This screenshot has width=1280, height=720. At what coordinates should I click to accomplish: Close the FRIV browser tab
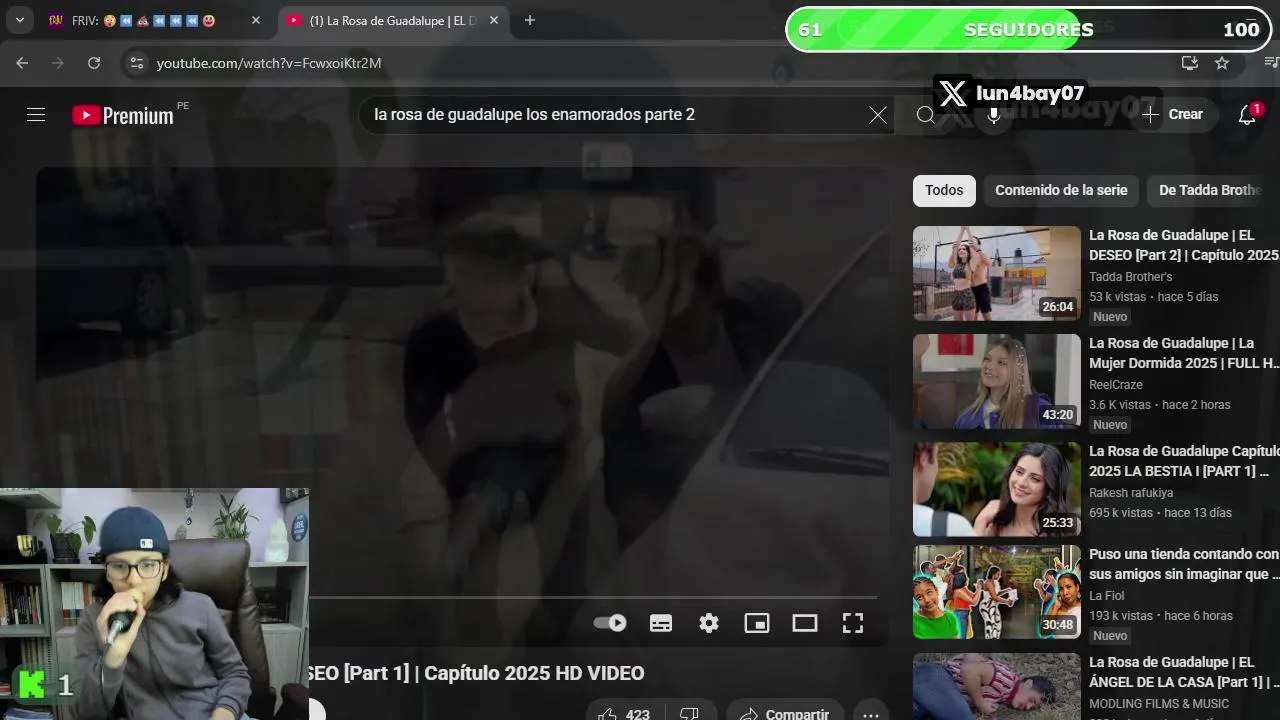255,20
